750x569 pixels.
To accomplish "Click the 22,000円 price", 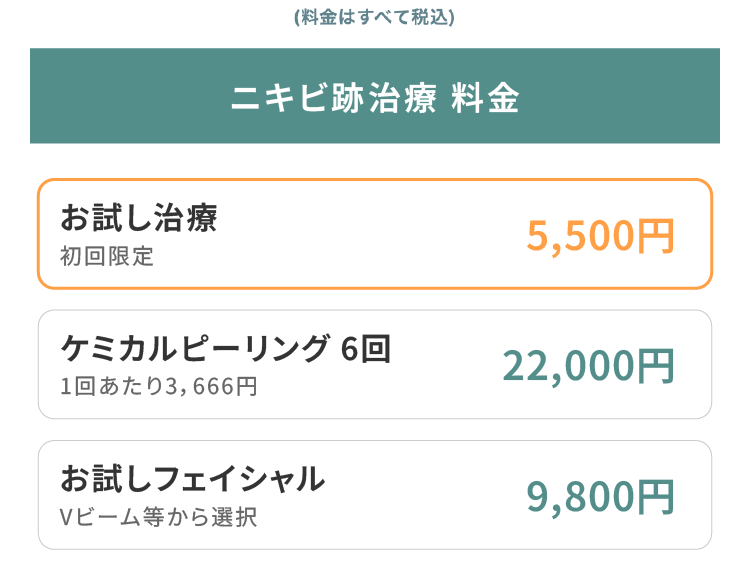I will (588, 366).
